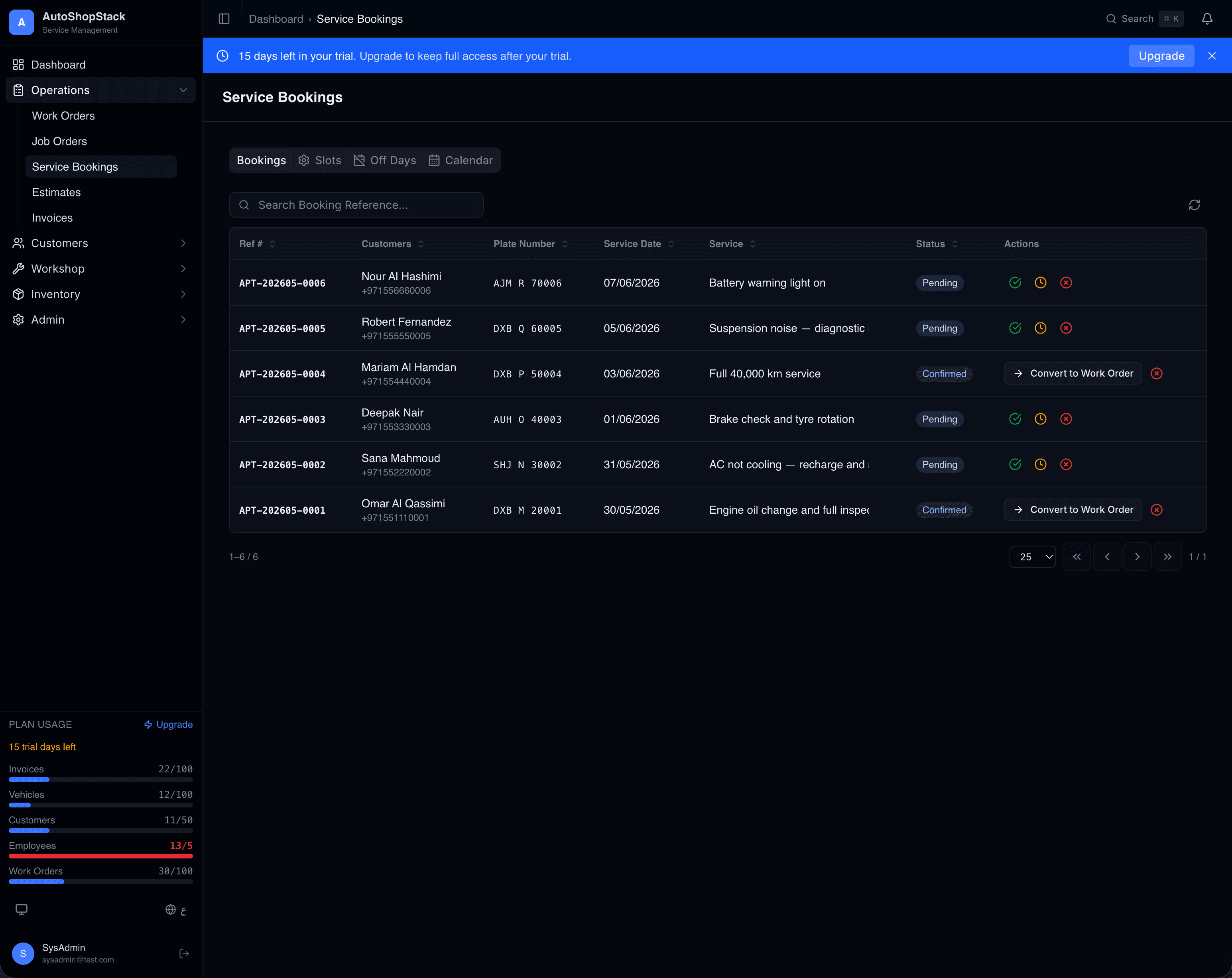This screenshot has height=978, width=1232.
Task: Focus the Search Booking Reference field
Action: click(x=356, y=205)
